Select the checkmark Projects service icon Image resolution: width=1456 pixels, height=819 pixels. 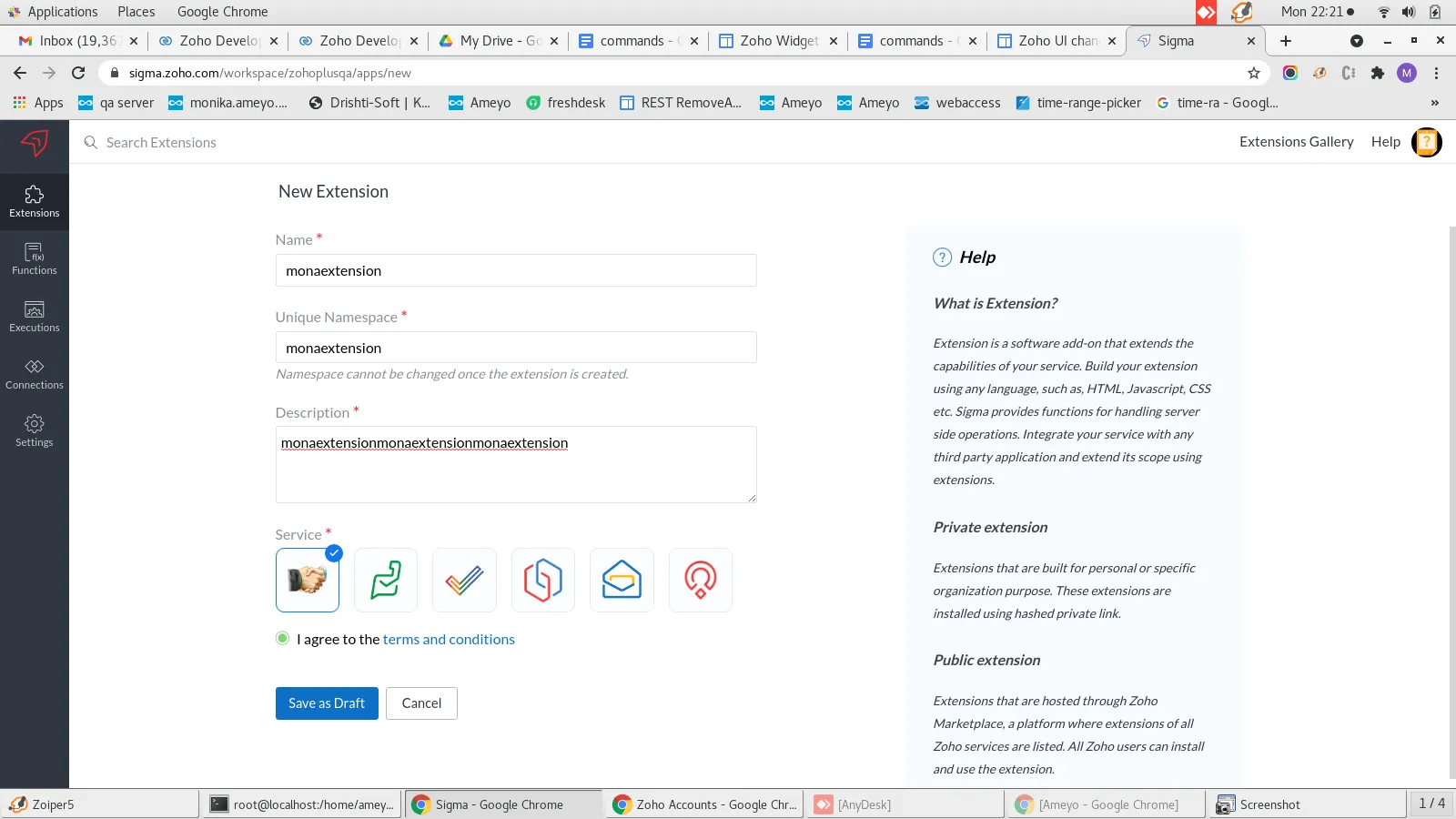[x=464, y=580]
